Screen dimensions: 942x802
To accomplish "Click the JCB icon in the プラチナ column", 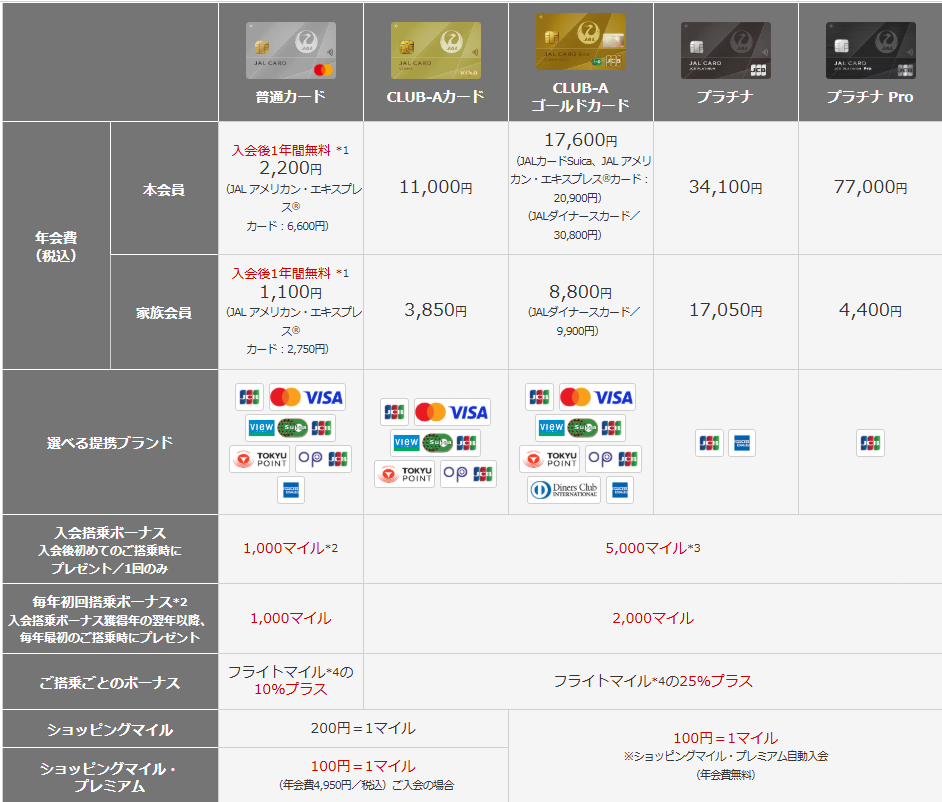I will click(x=710, y=442).
